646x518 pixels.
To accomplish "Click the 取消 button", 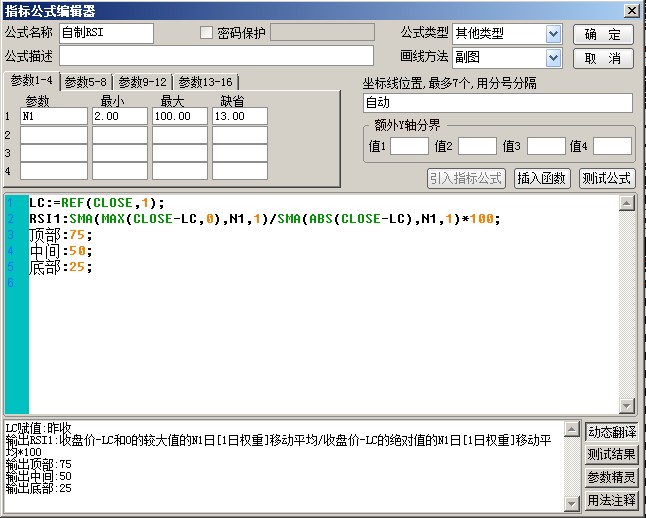I will coord(603,59).
